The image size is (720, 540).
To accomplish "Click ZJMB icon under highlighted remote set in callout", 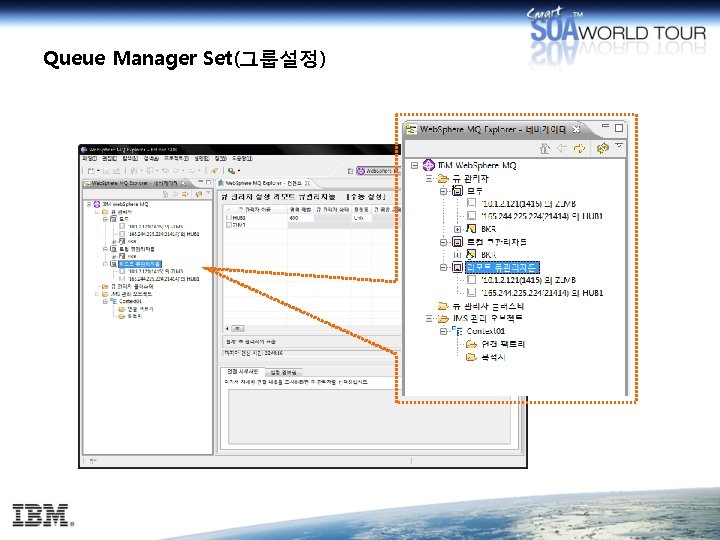I will point(472,280).
